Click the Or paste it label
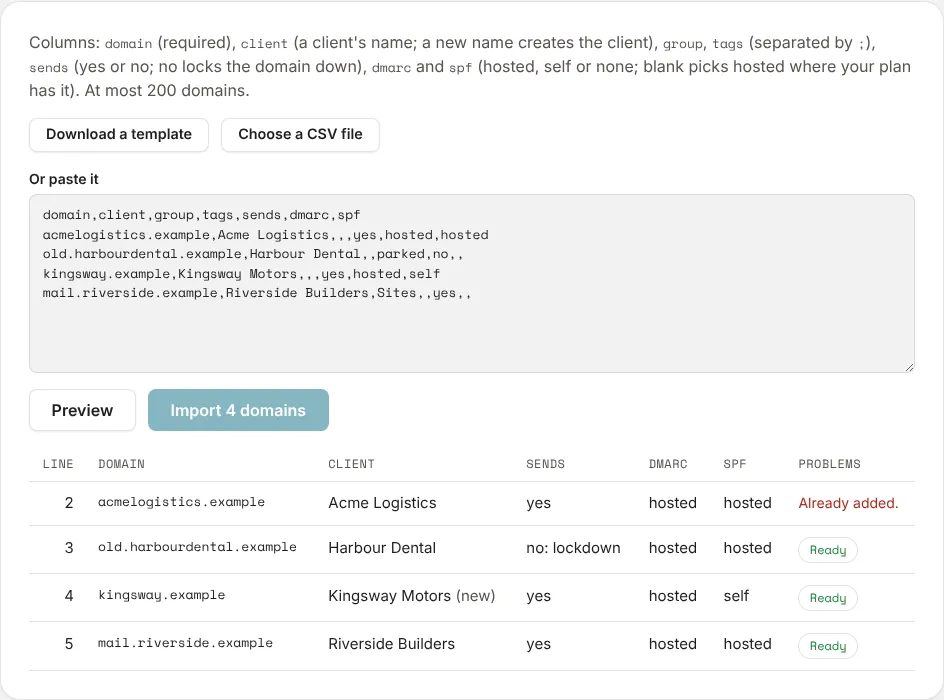 click(x=64, y=179)
